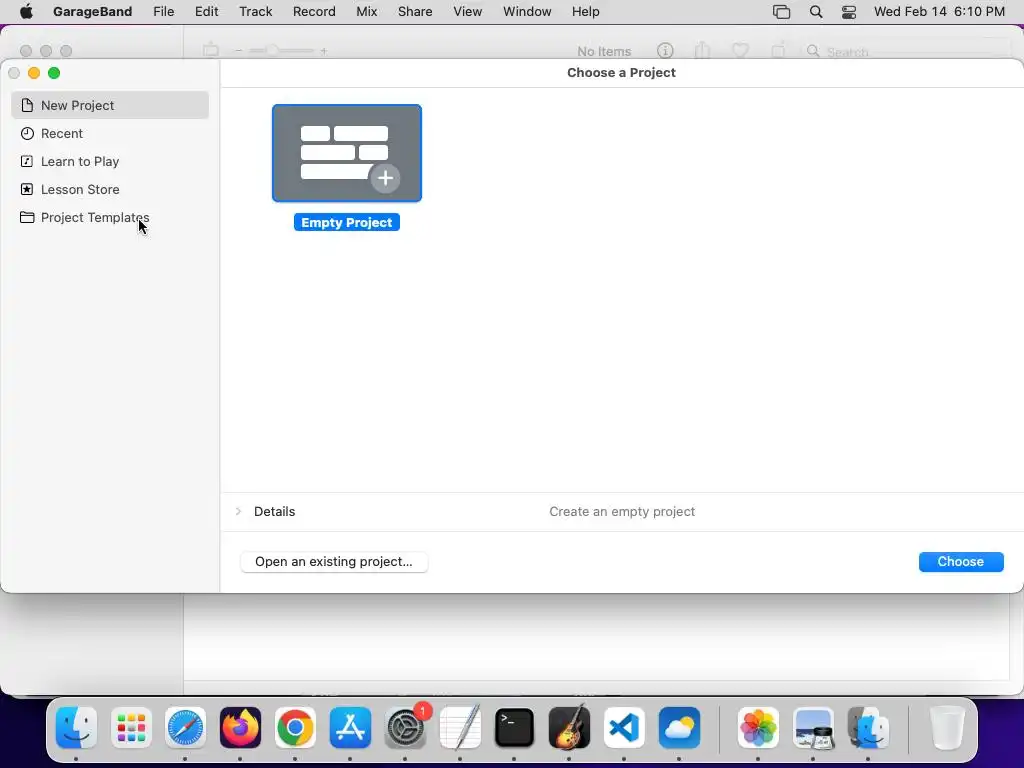Viewport: 1024px width, 768px height.
Task: Click the Project Templates folder icon
Action: (27, 217)
